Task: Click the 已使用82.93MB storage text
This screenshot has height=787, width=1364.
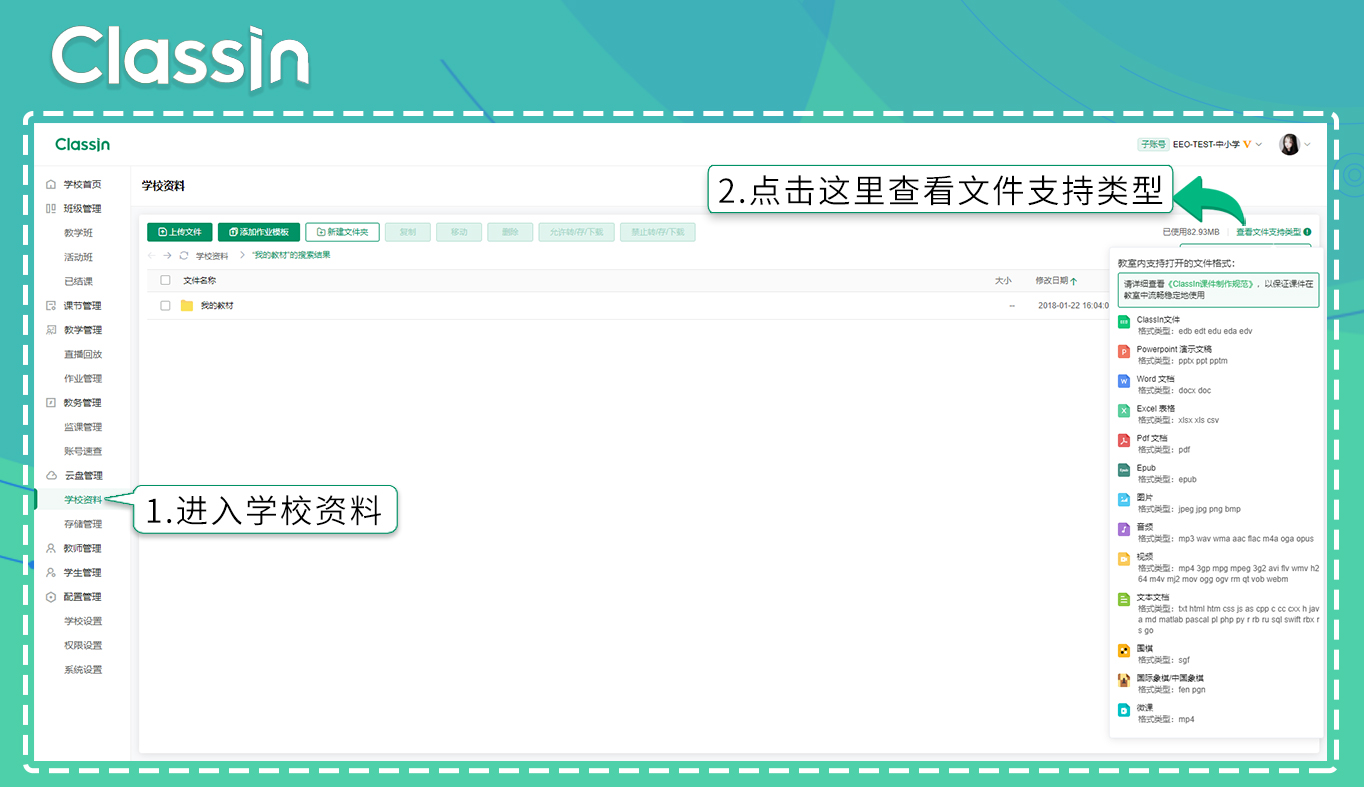Action: click(1191, 232)
